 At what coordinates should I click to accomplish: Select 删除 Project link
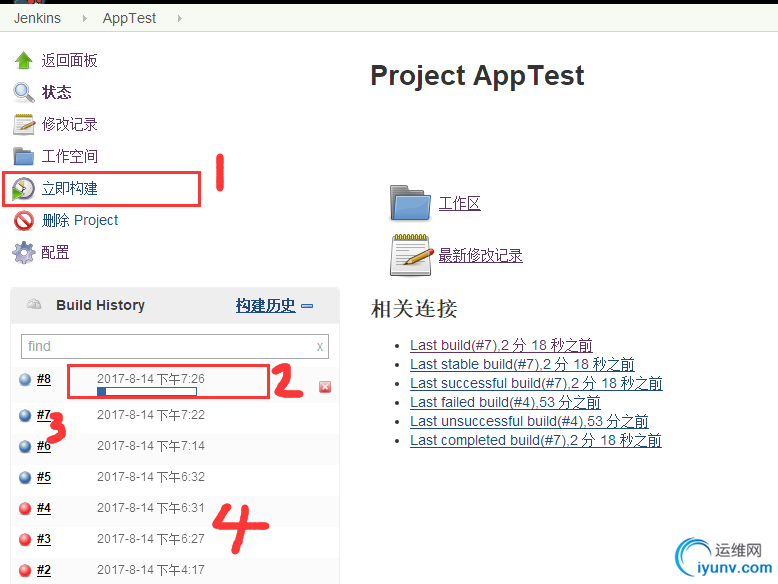[x=80, y=220]
